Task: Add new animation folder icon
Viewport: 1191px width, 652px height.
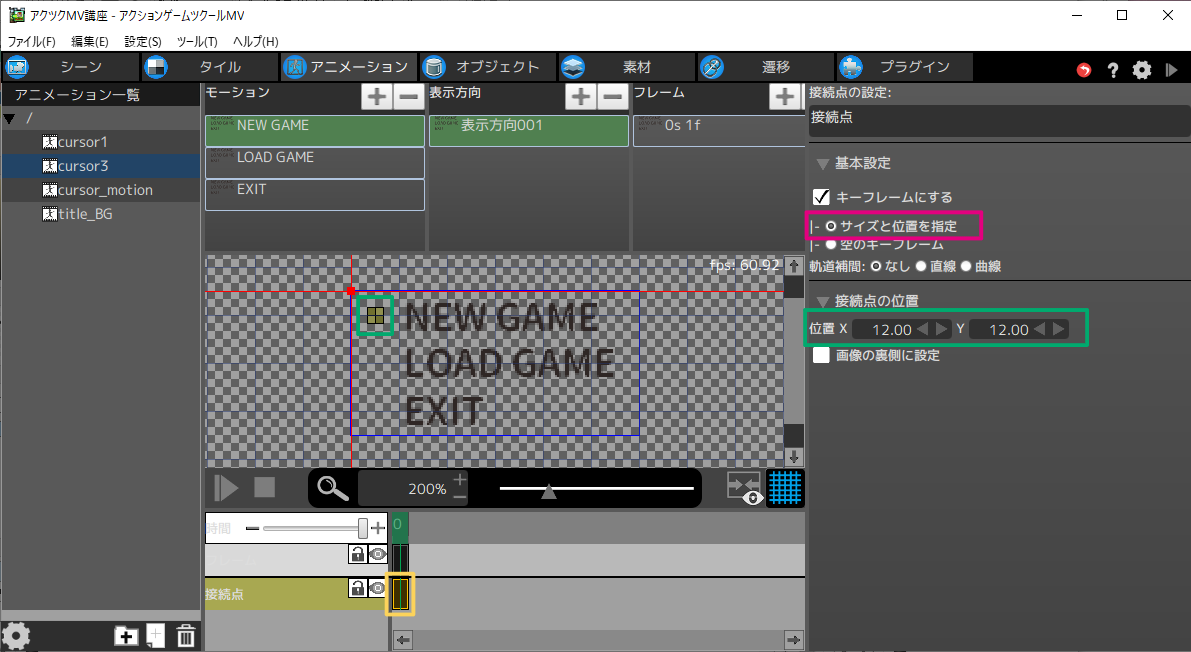Action: (x=126, y=635)
